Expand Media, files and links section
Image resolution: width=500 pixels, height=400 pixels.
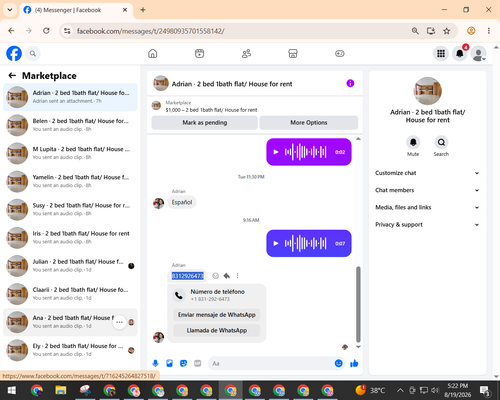pyautogui.click(x=427, y=207)
